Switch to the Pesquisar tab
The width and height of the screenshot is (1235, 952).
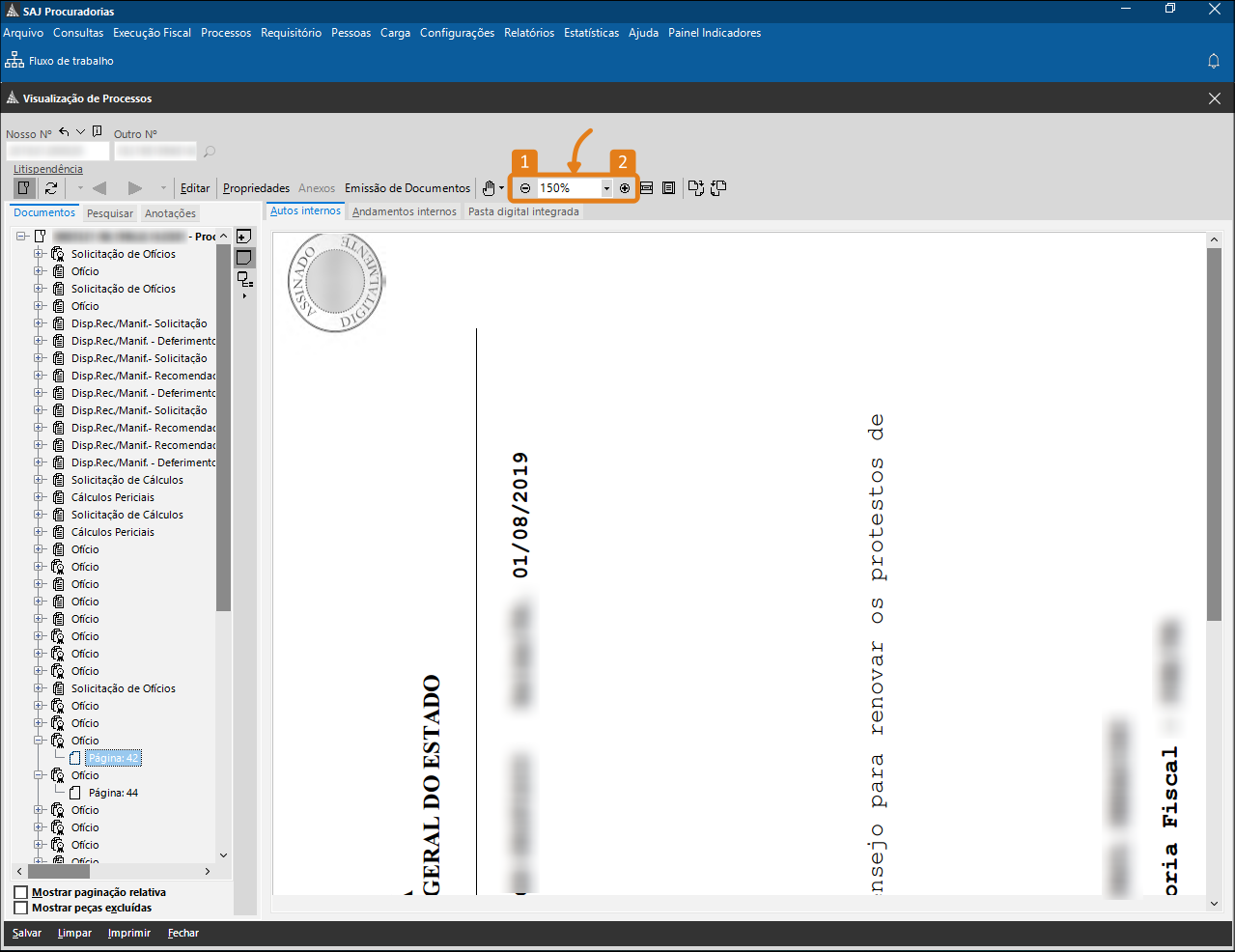110,213
